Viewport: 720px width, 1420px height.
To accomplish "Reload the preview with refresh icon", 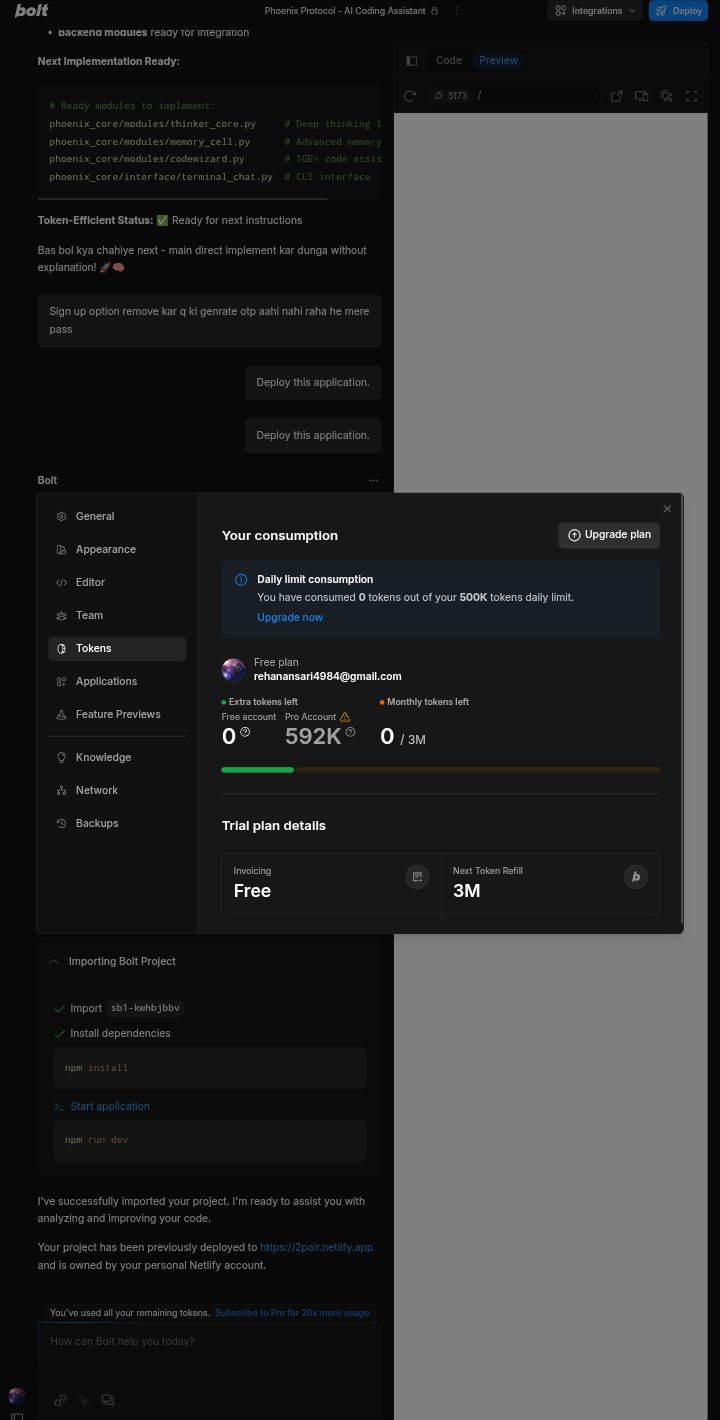I will click(409, 96).
